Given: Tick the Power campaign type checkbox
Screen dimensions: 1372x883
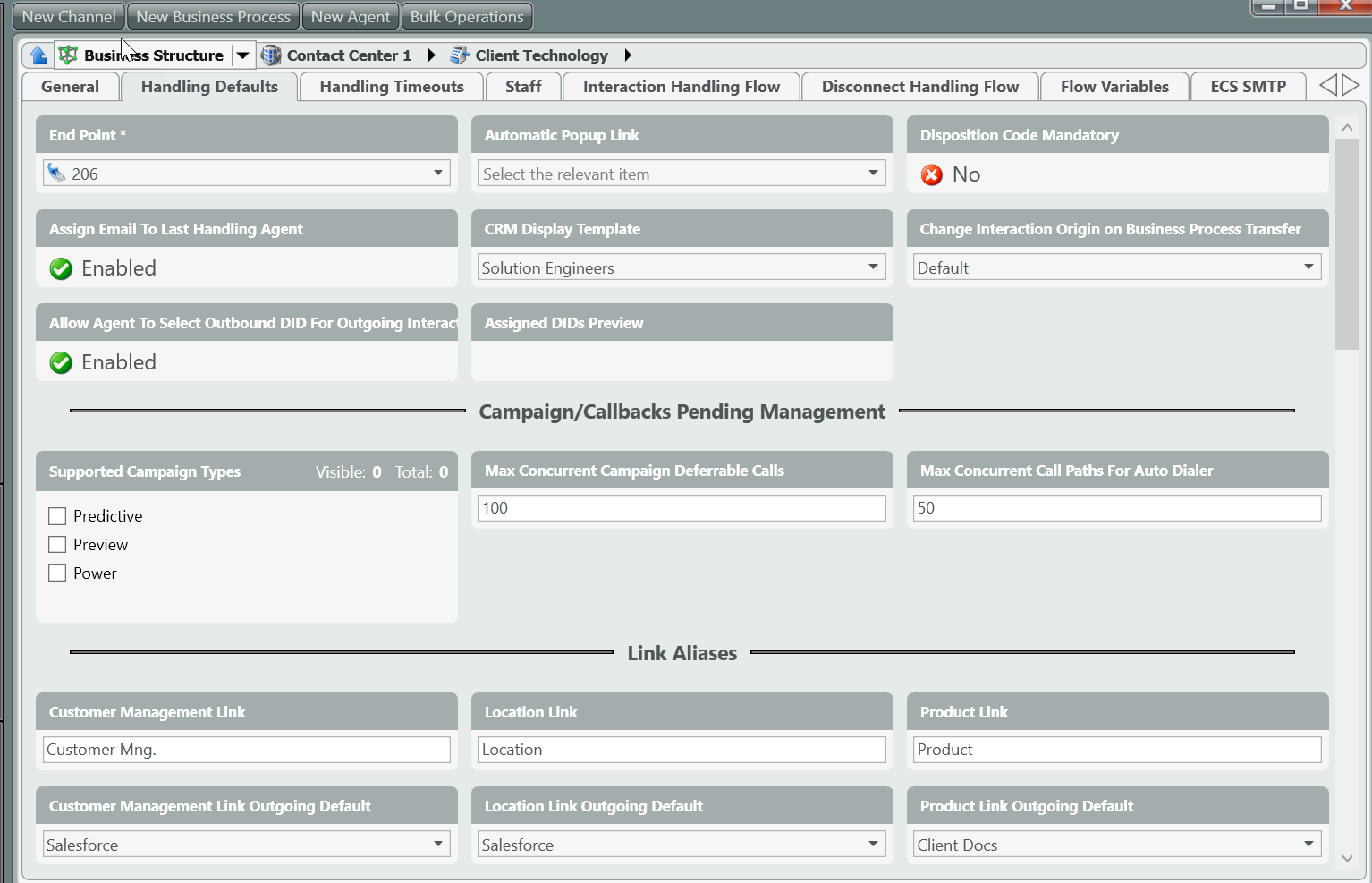Looking at the screenshot, I should [57, 573].
